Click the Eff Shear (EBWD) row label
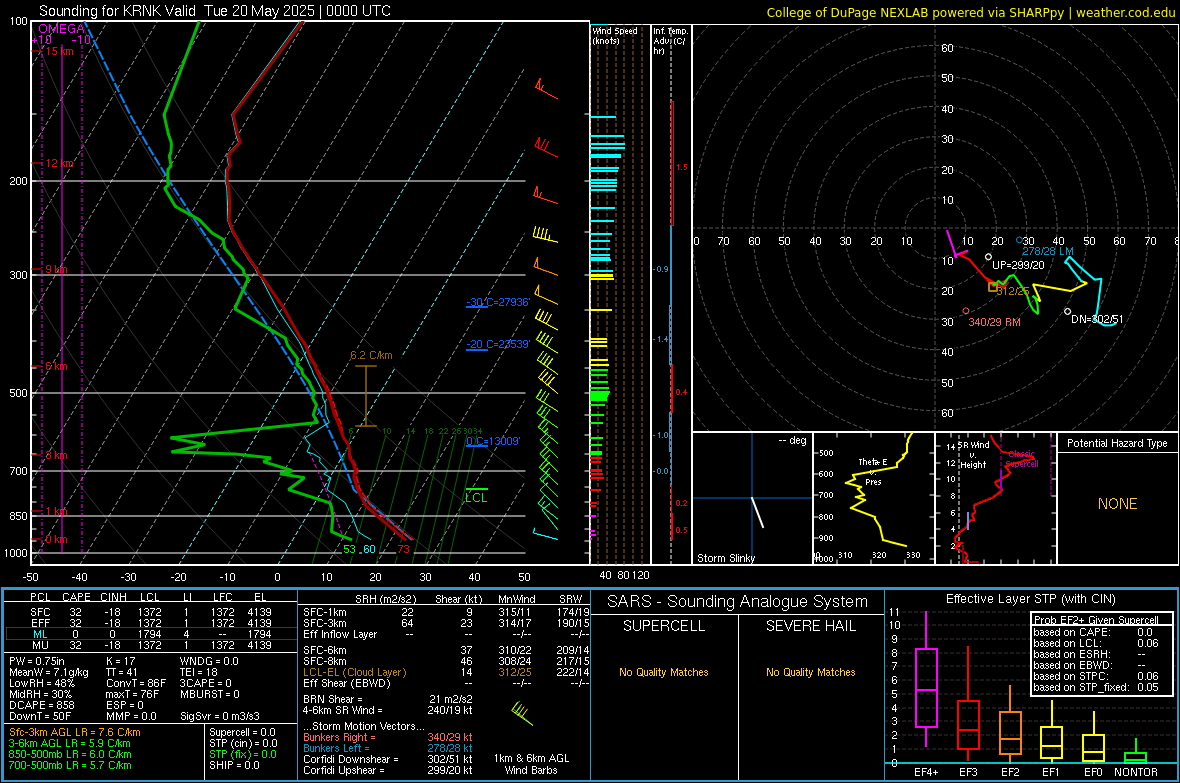The image size is (1180, 783). pos(346,684)
